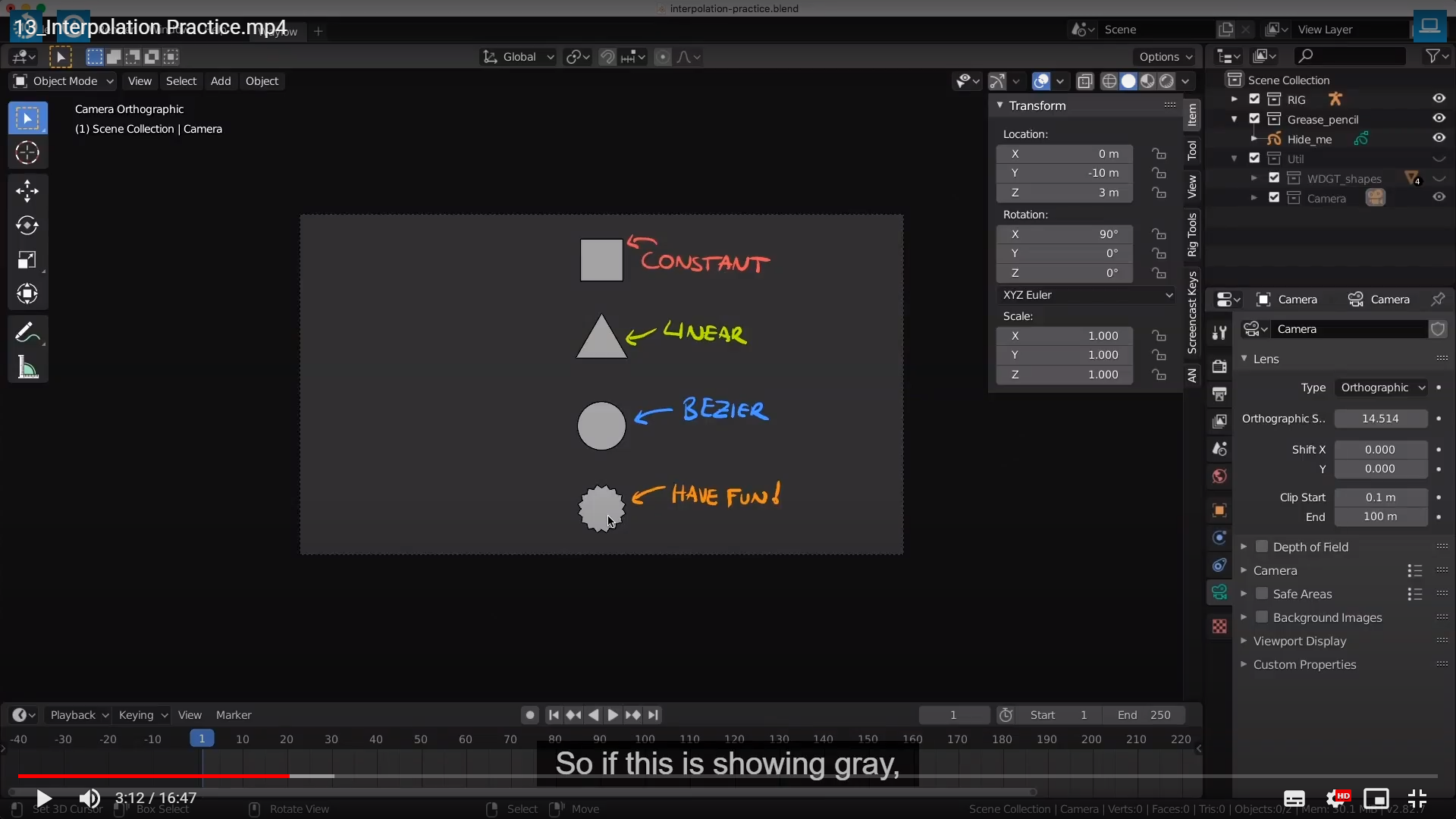The height and width of the screenshot is (819, 1456).
Task: Toggle visibility of the RIG collection
Action: pos(1439,99)
